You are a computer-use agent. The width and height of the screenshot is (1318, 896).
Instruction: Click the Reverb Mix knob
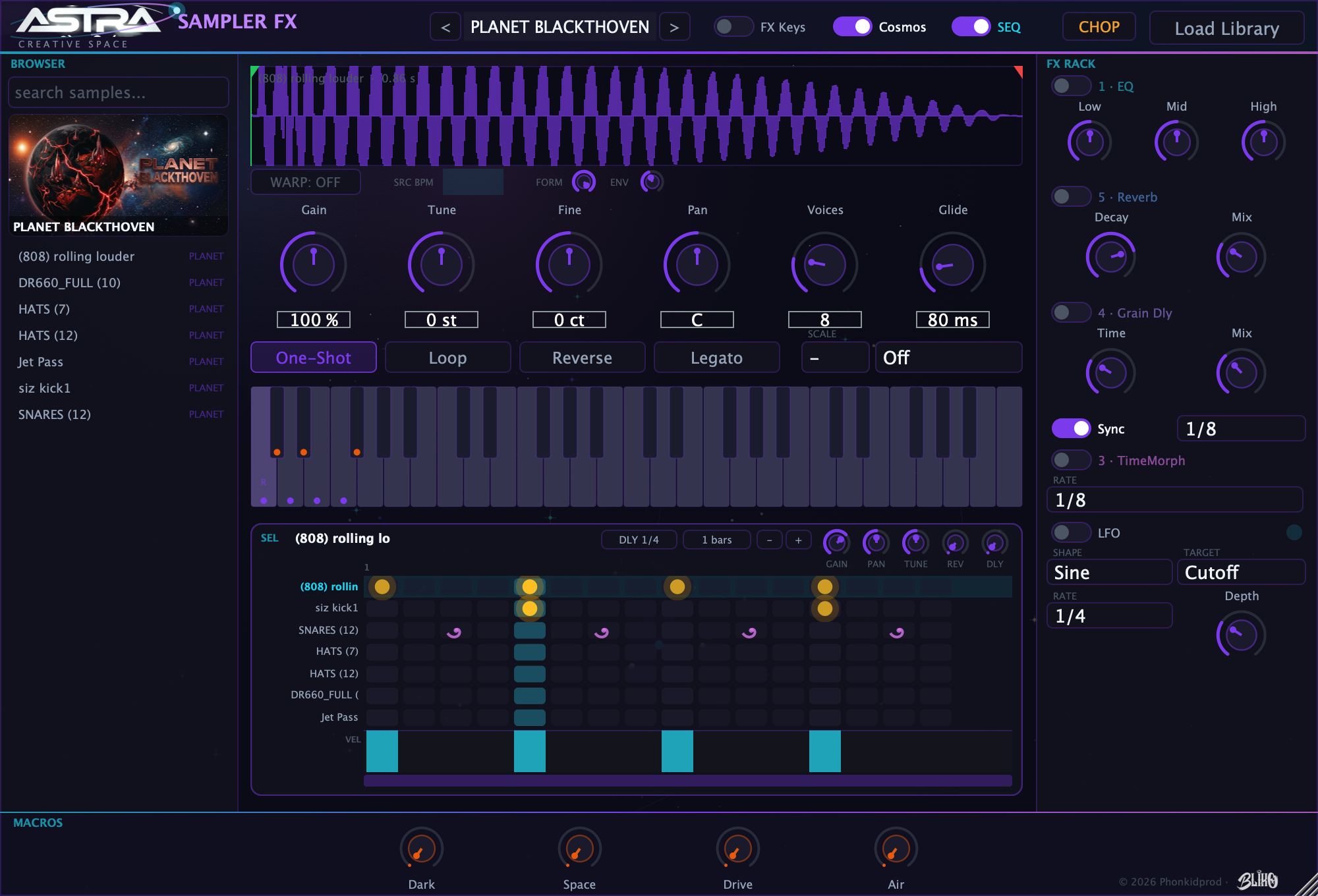click(1242, 256)
